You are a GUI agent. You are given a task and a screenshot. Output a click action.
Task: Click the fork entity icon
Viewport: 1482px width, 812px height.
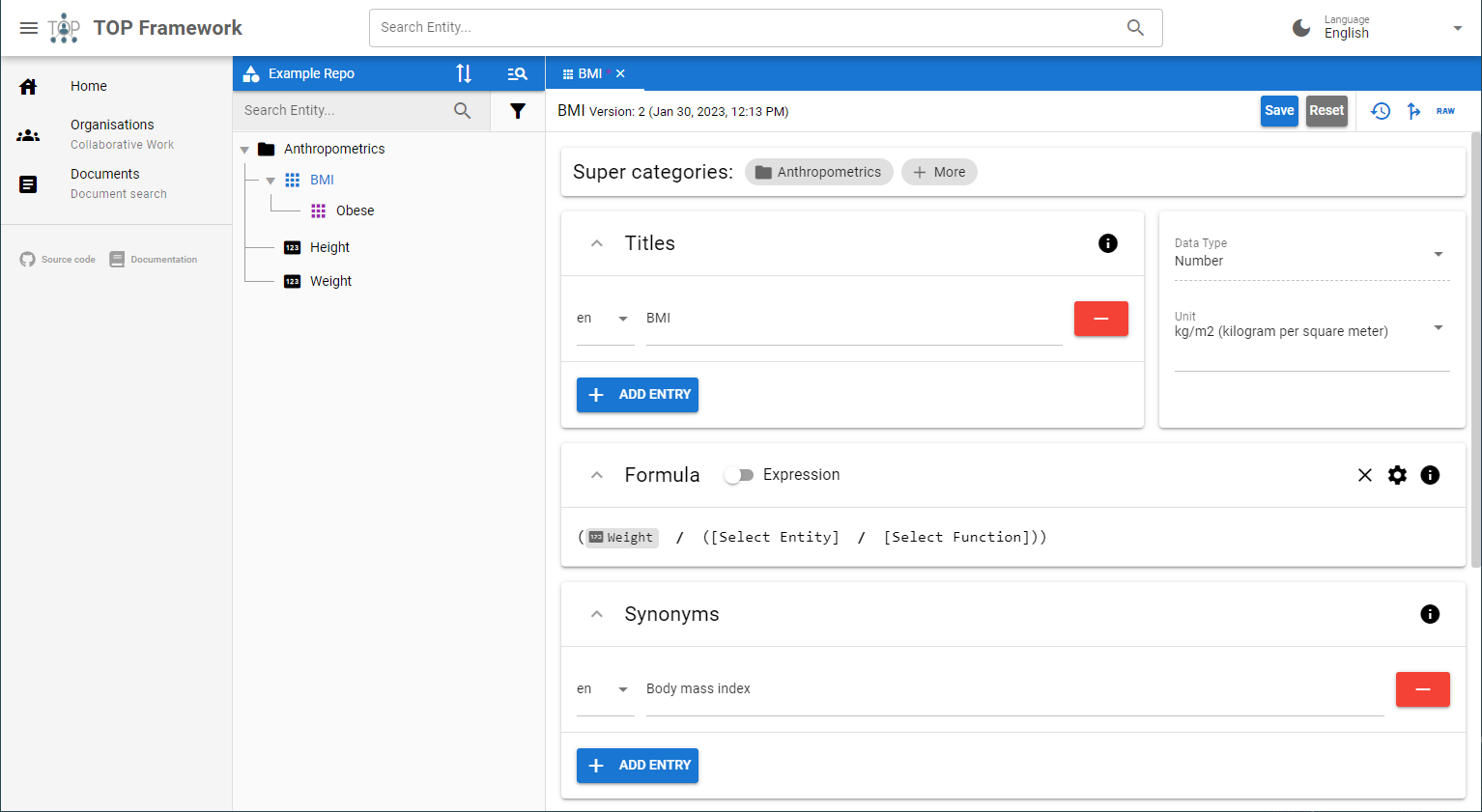point(1413,111)
